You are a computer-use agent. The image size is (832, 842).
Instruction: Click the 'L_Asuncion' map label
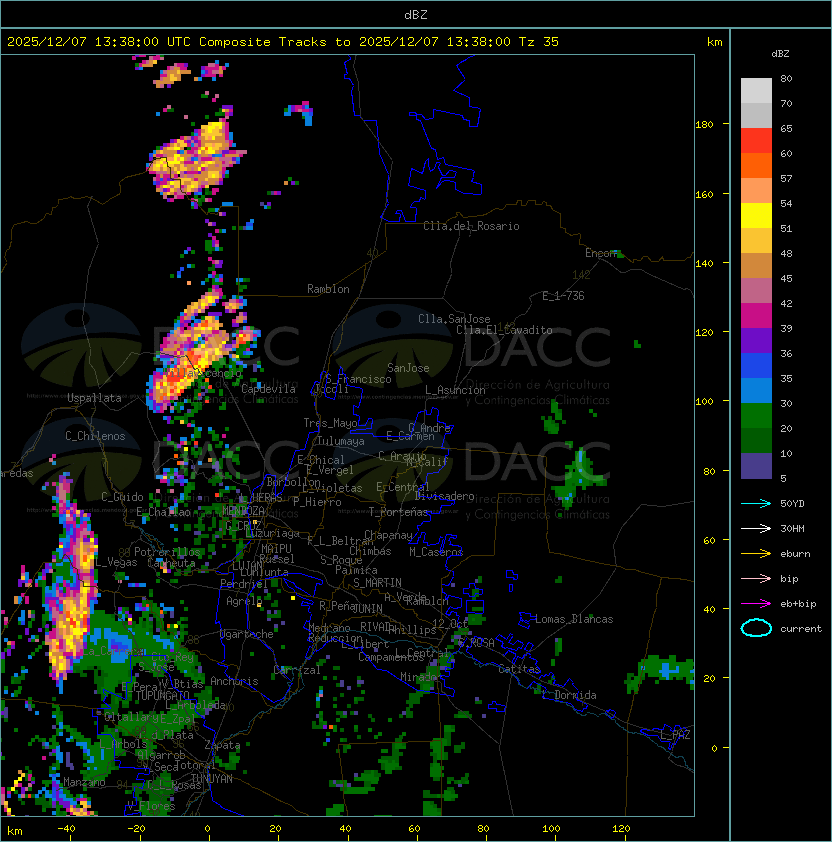point(455,390)
